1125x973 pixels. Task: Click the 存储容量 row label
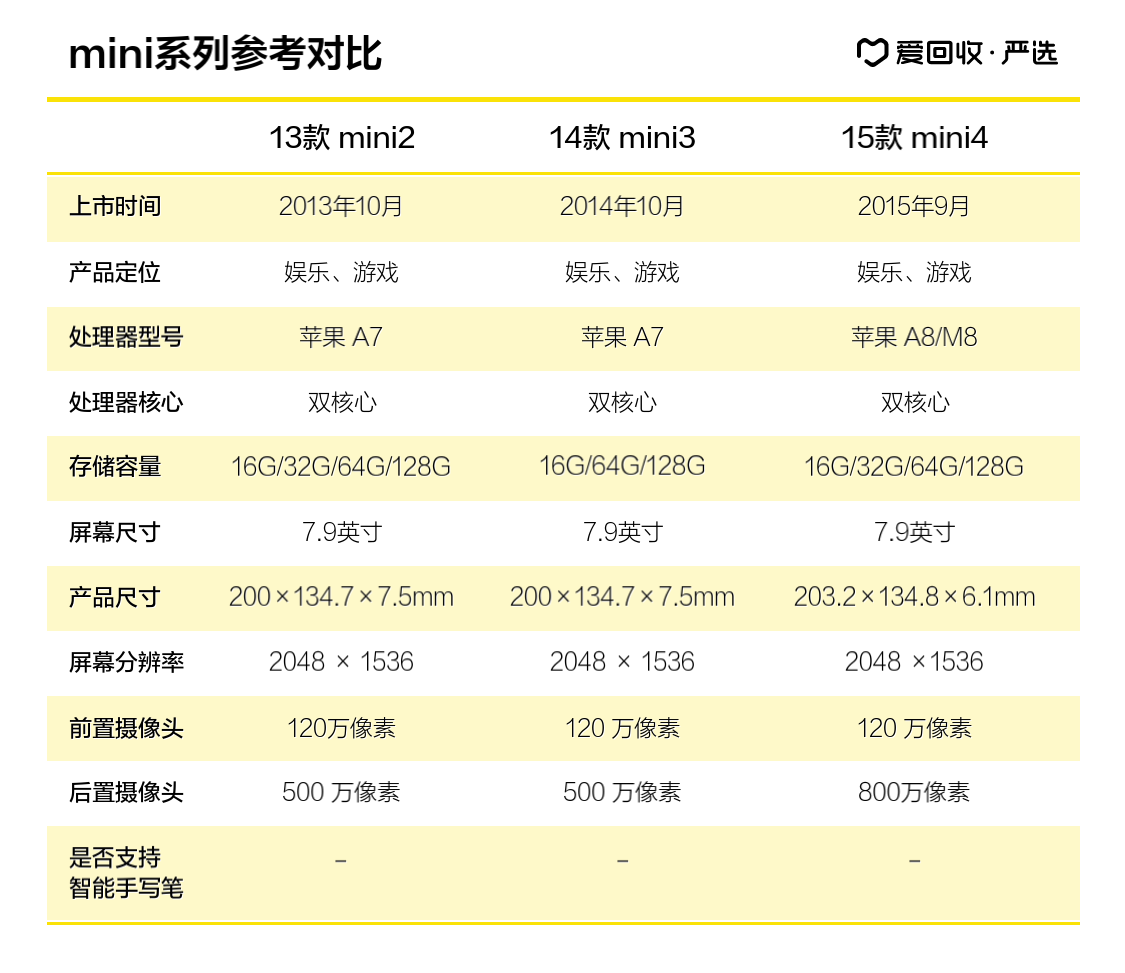click(x=115, y=467)
